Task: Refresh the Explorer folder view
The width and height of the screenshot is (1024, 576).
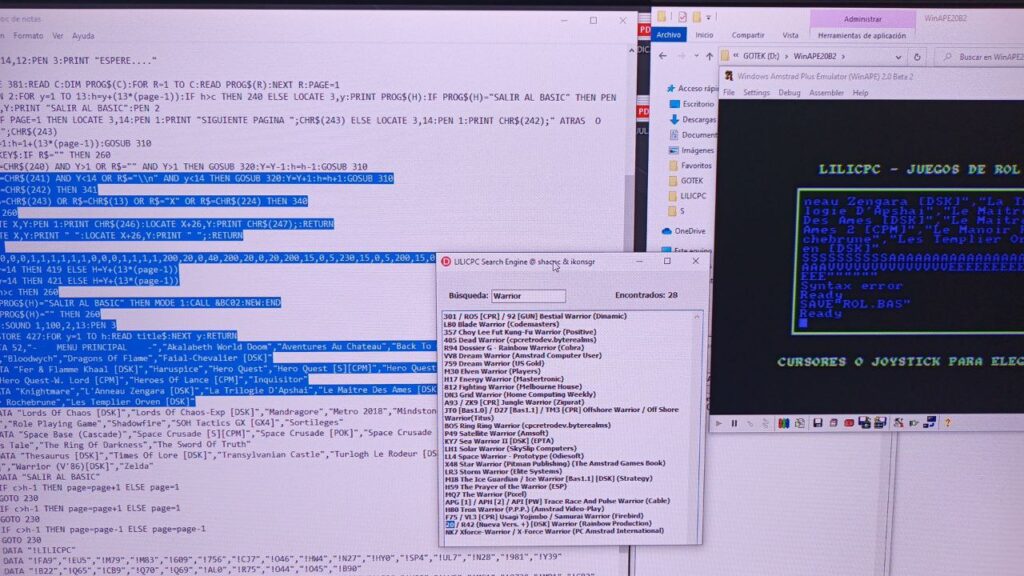Action: (917, 57)
